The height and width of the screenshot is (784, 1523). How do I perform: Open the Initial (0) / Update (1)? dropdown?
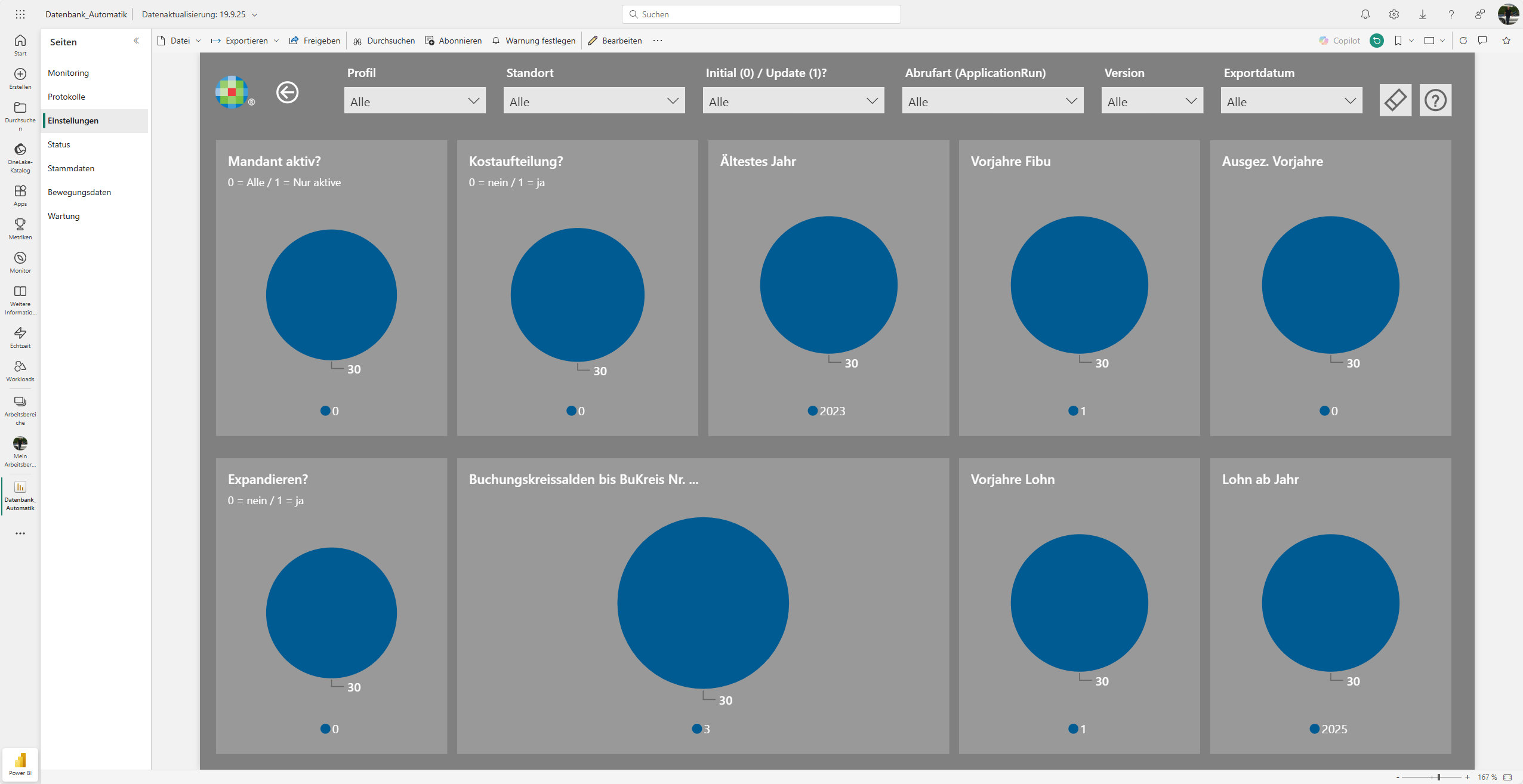coord(793,101)
